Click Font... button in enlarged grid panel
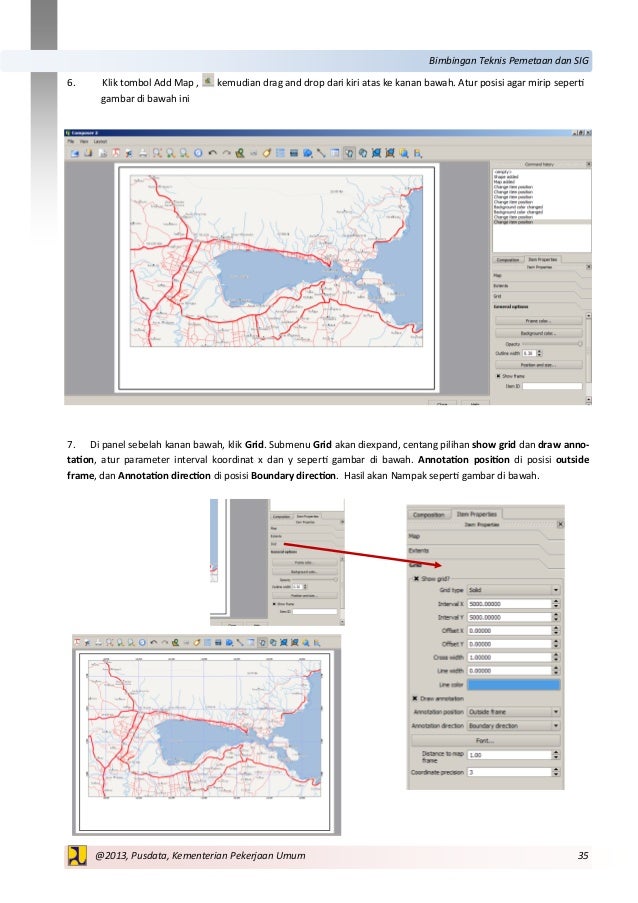638x903 pixels. 485,741
